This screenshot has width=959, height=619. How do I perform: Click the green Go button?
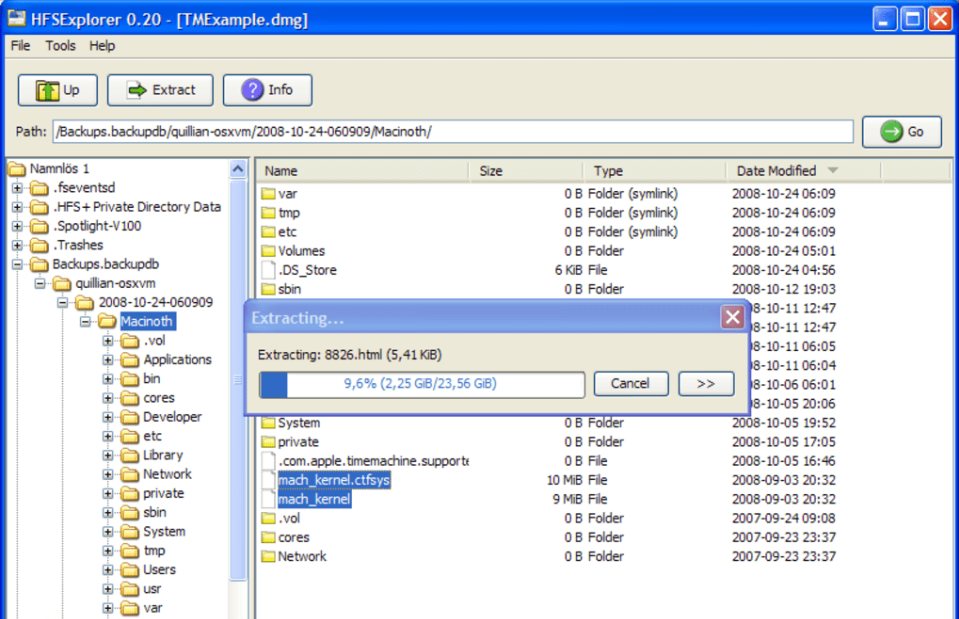[x=902, y=132]
